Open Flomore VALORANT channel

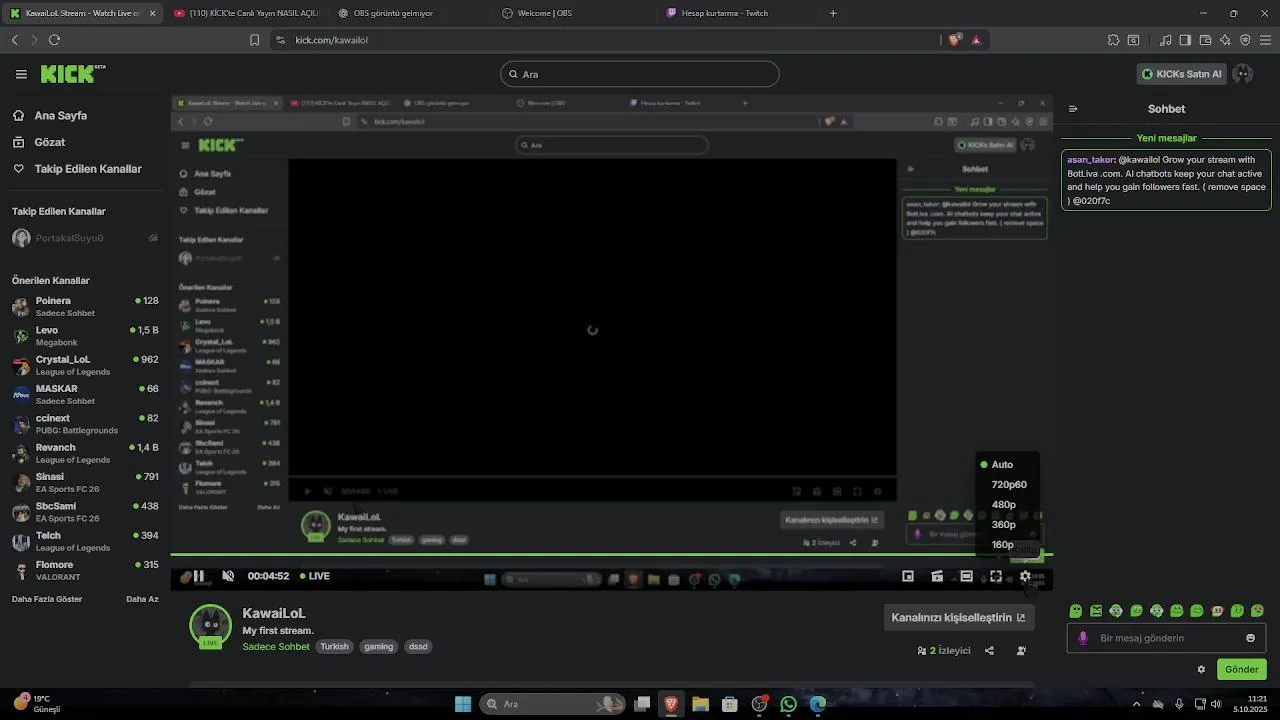85,570
